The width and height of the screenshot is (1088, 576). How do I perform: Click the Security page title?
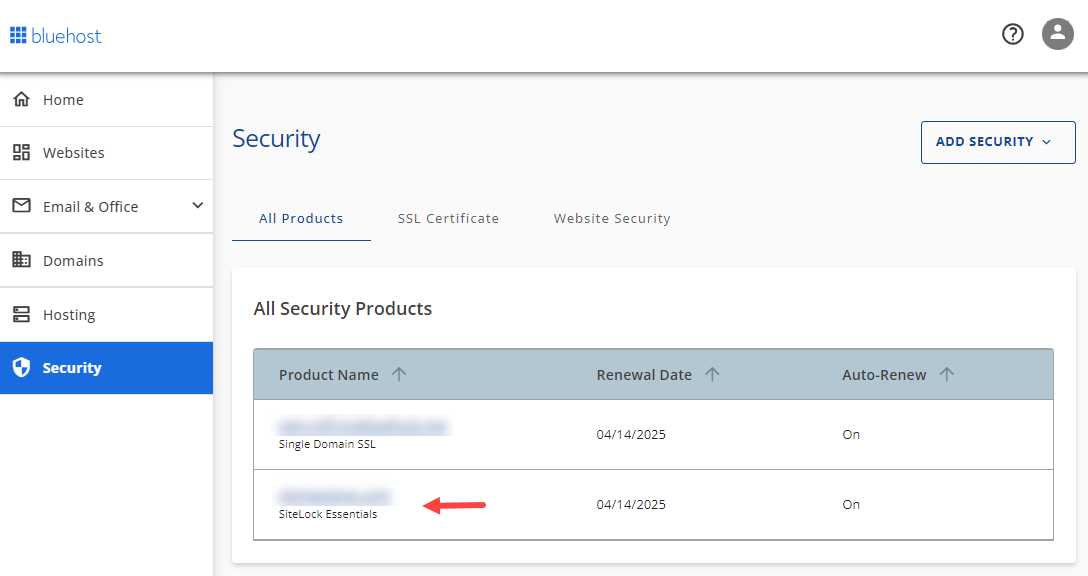[x=276, y=139]
